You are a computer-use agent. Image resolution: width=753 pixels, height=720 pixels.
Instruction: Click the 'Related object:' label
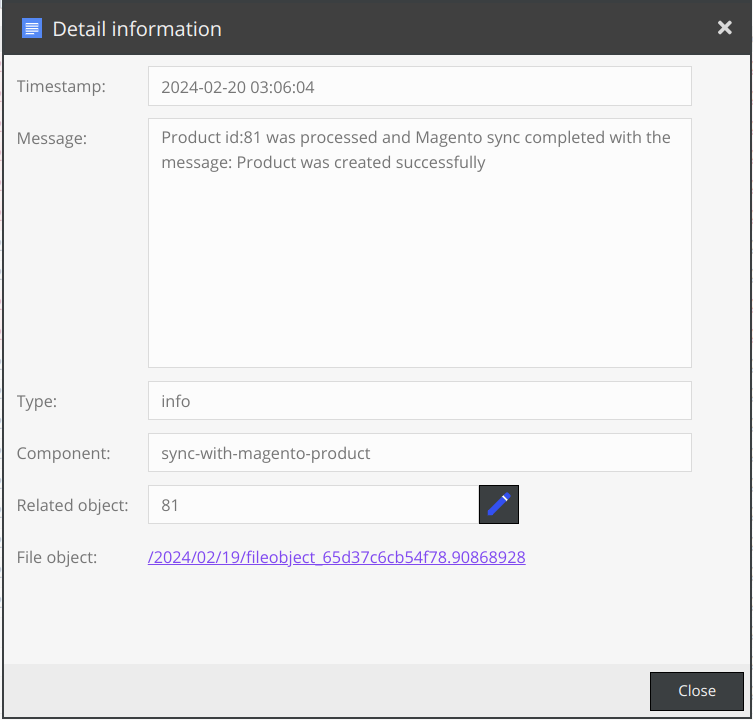73,505
